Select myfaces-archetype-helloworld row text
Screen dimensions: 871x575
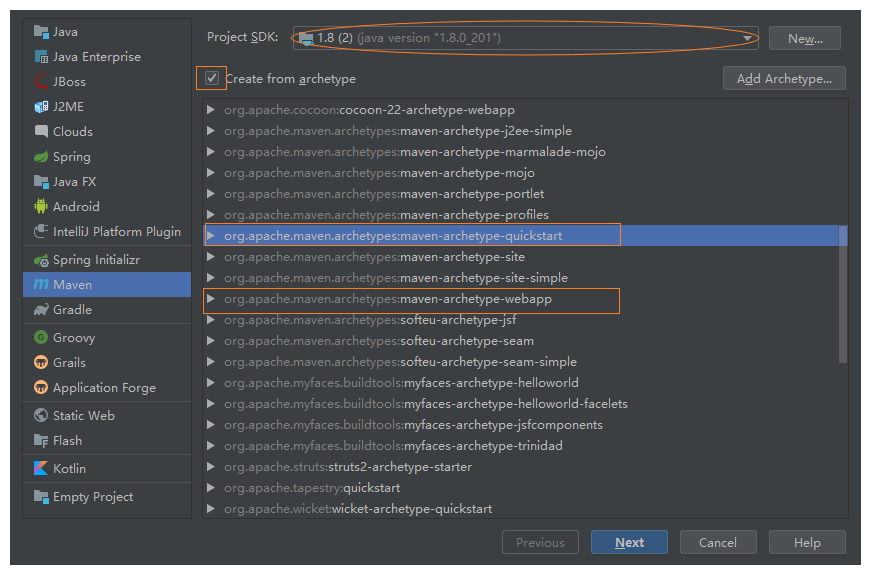click(402, 383)
